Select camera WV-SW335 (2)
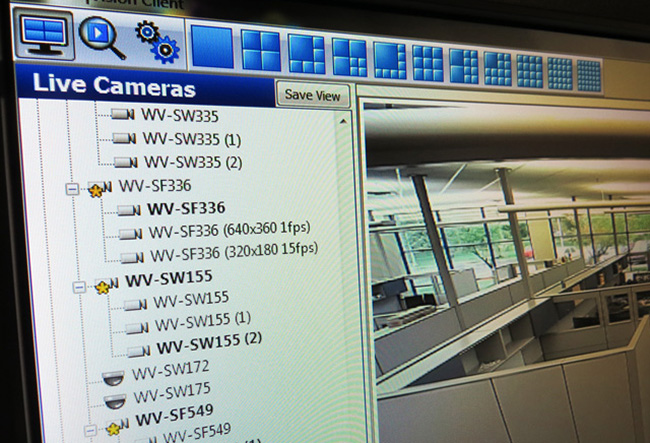The image size is (650, 443). click(193, 162)
